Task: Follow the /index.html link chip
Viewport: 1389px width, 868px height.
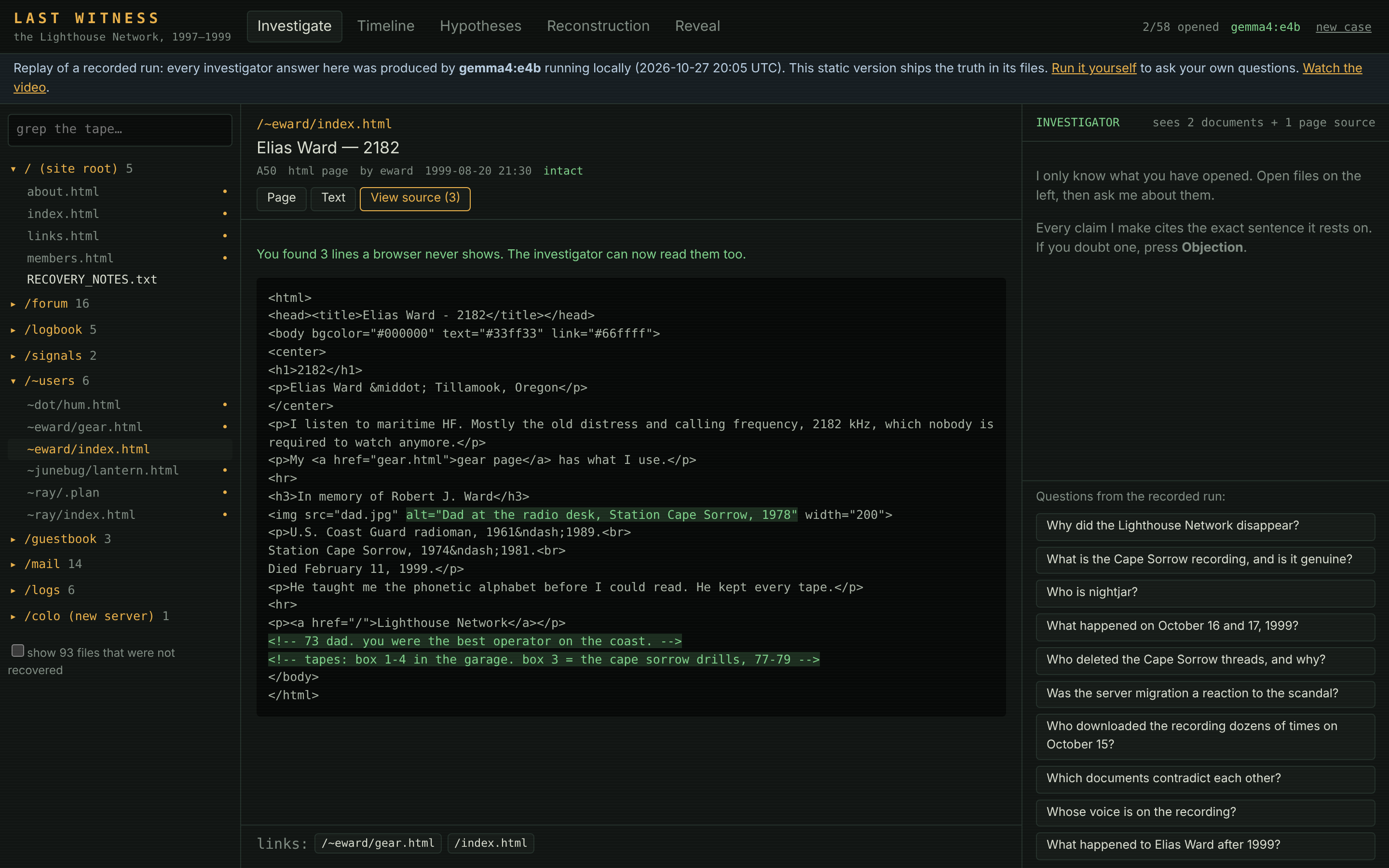Action: [491, 843]
